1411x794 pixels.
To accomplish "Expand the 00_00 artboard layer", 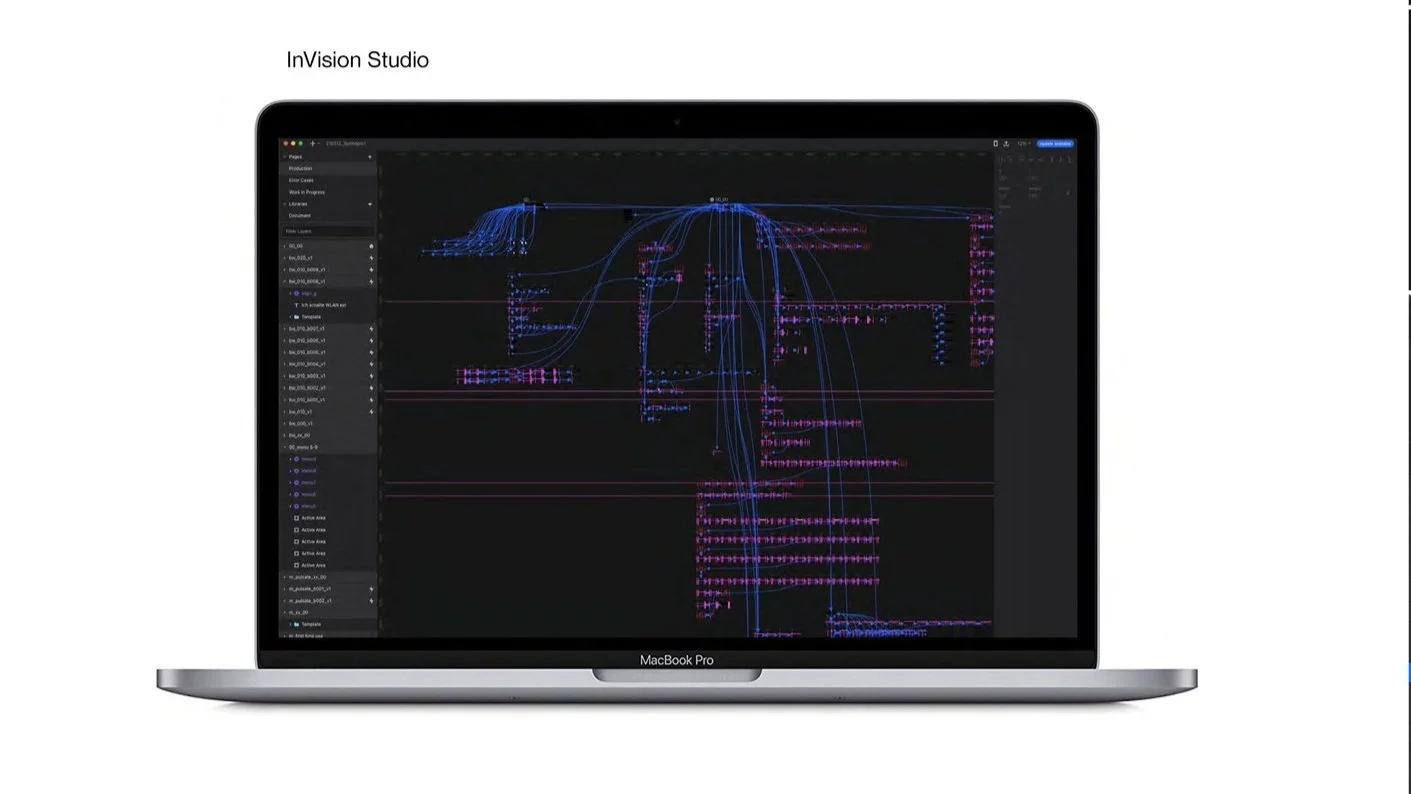I will pyautogui.click(x=284, y=246).
